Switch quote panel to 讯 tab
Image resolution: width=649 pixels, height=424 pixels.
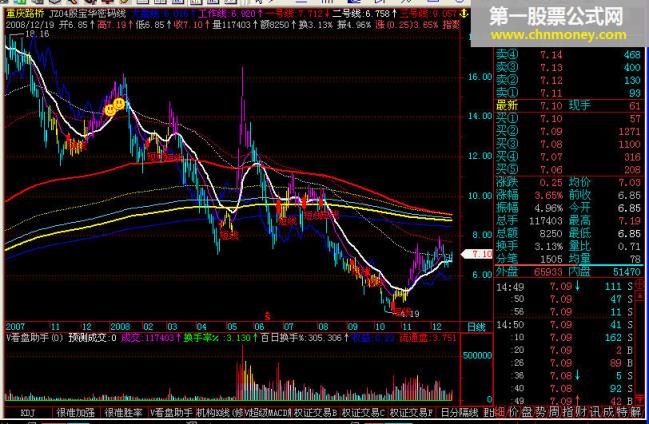click(x=595, y=412)
